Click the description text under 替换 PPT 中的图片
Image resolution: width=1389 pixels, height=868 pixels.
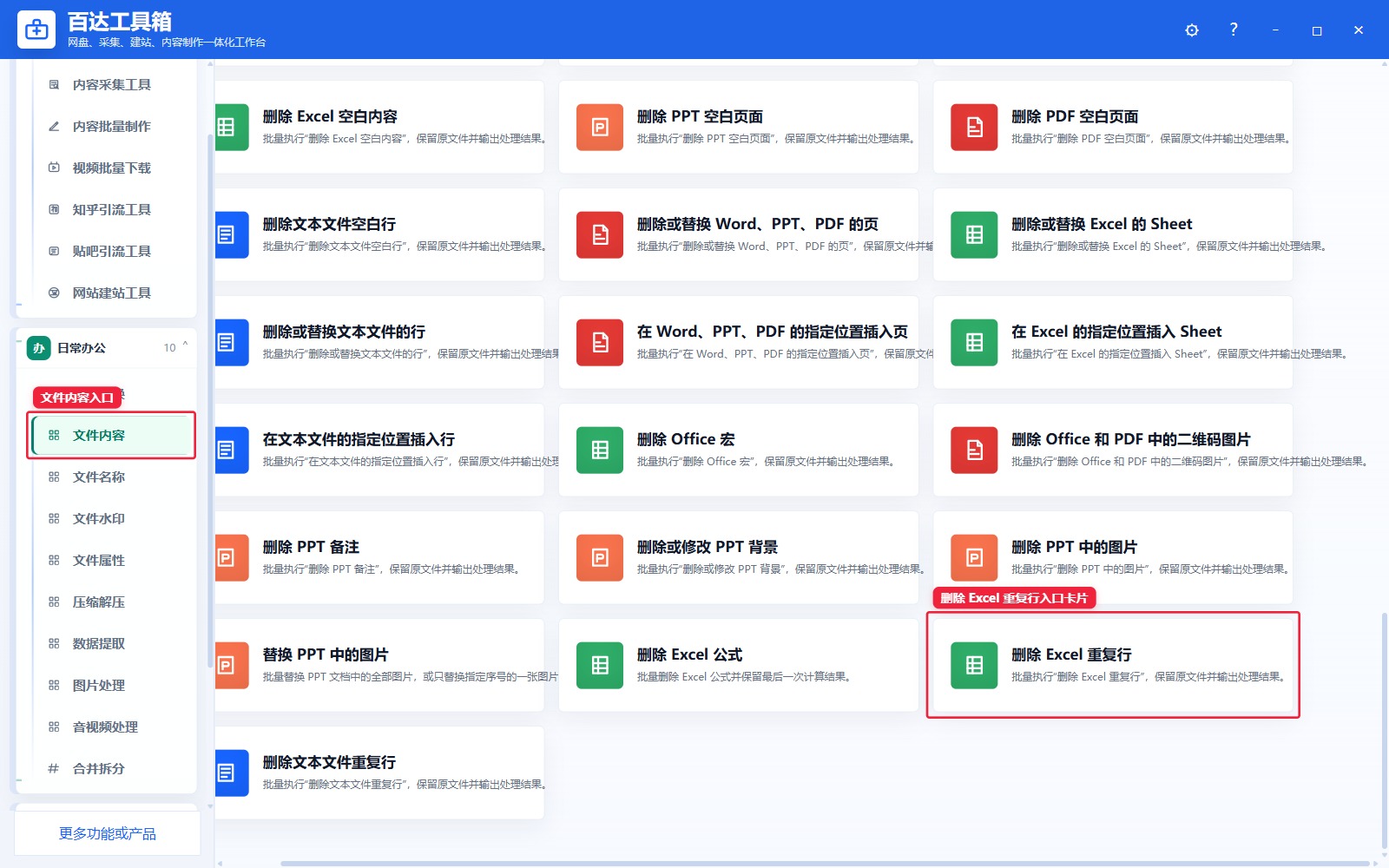pos(411,677)
